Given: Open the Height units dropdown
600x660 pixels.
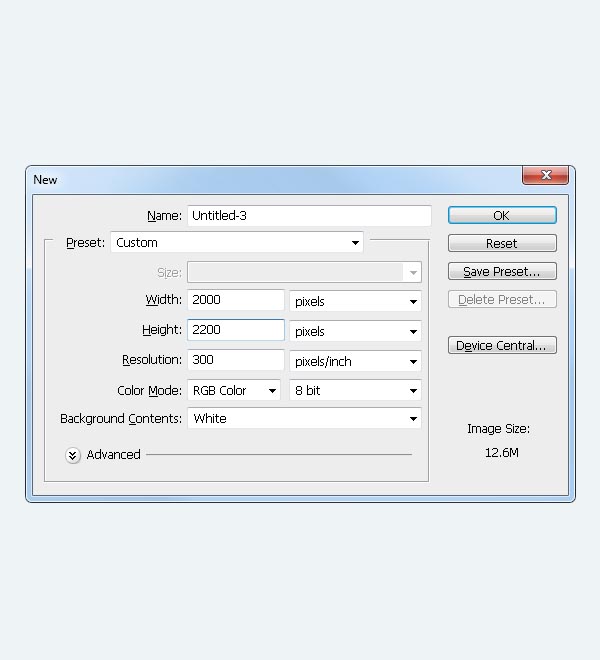Looking at the screenshot, I should 355,331.
